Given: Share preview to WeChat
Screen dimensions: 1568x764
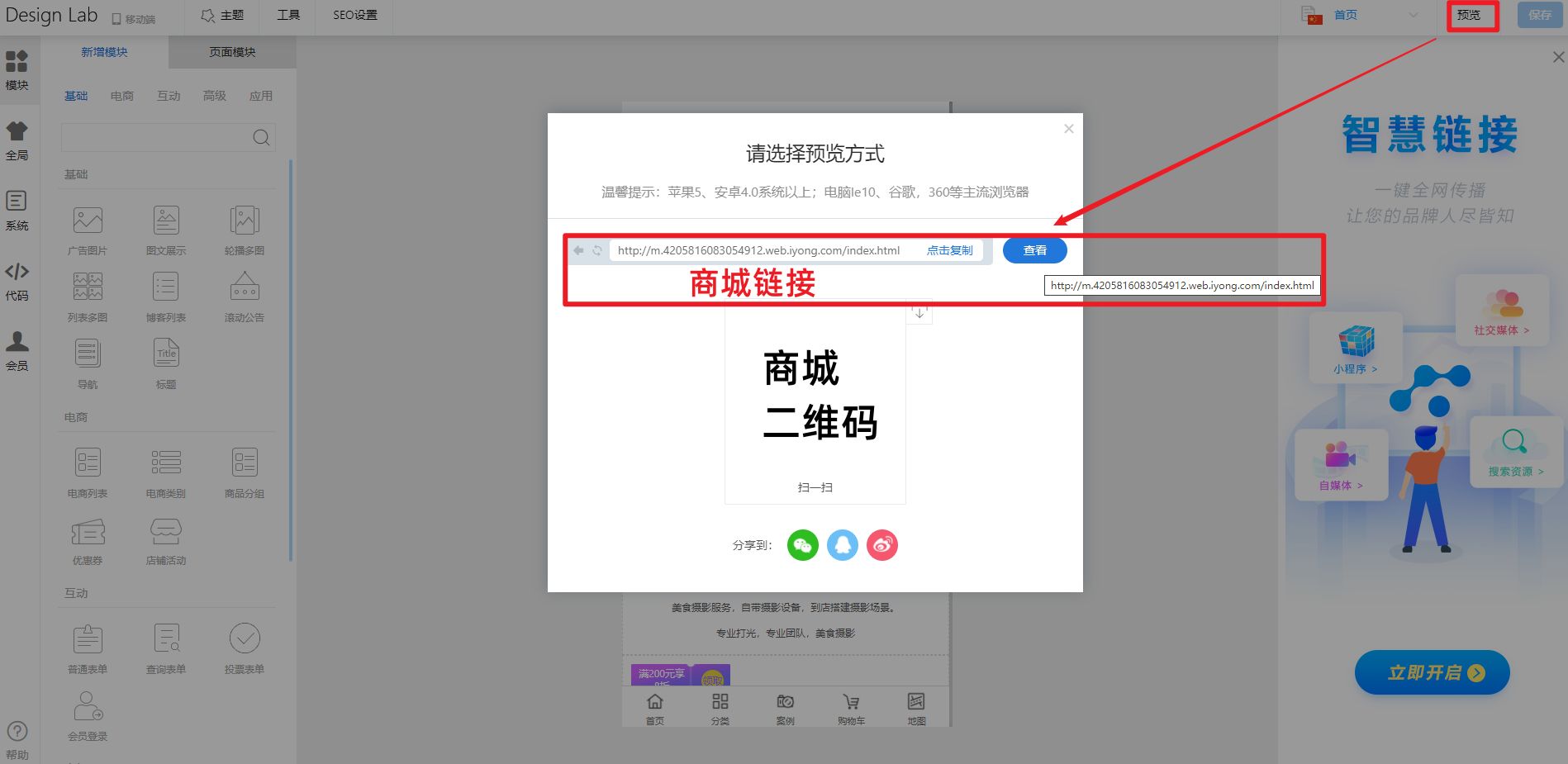Looking at the screenshot, I should coord(802,545).
